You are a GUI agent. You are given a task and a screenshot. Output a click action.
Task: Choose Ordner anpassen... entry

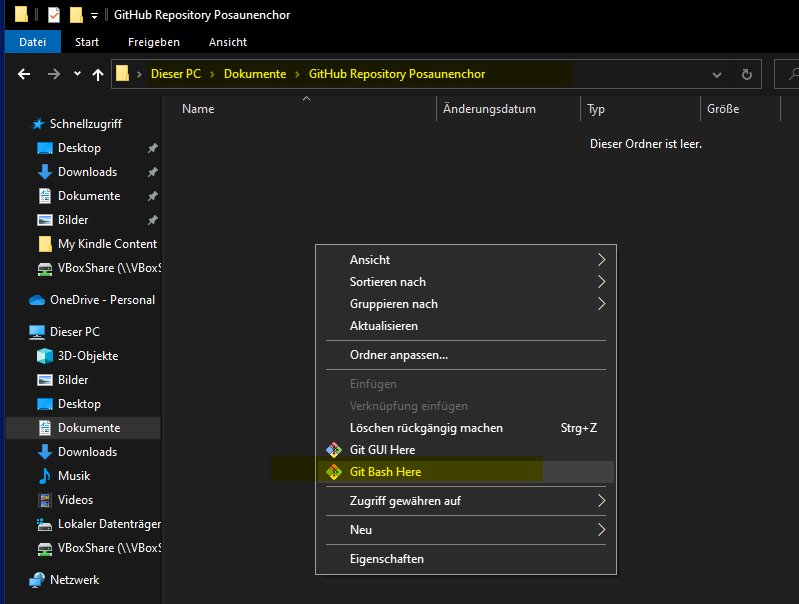point(465,355)
